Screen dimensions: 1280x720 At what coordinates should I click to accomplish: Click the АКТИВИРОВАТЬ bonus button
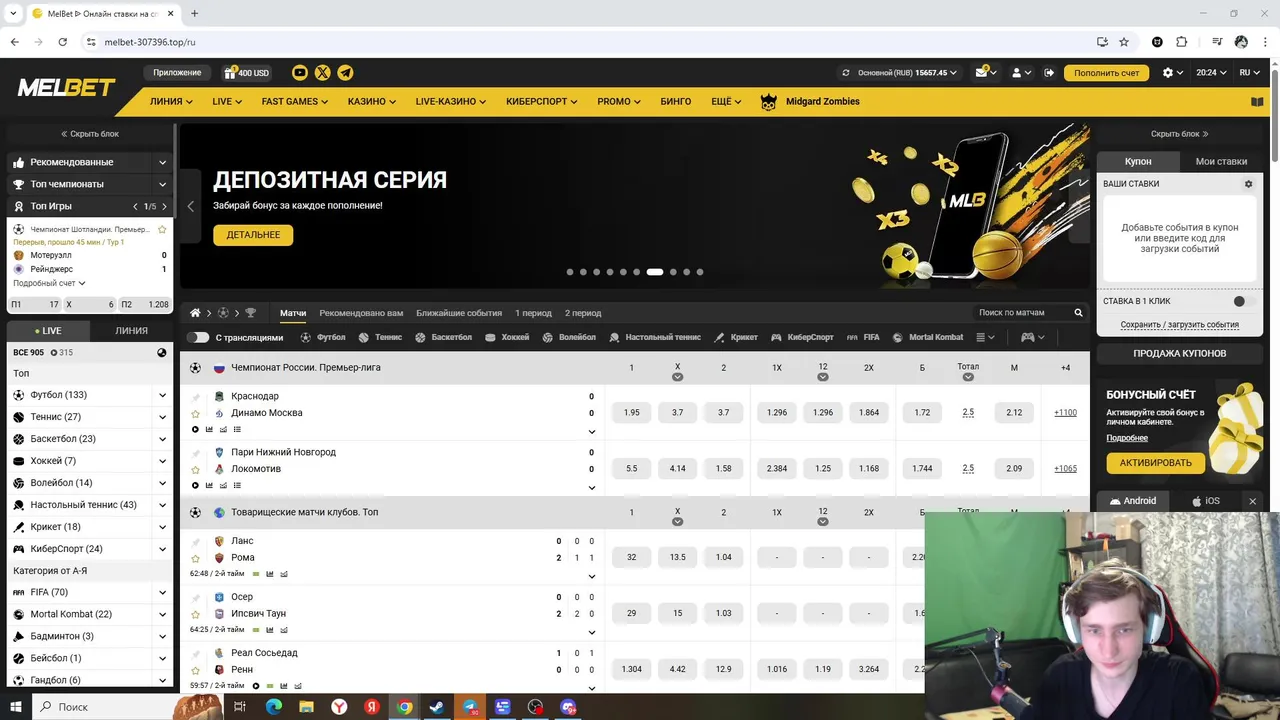click(x=1155, y=463)
